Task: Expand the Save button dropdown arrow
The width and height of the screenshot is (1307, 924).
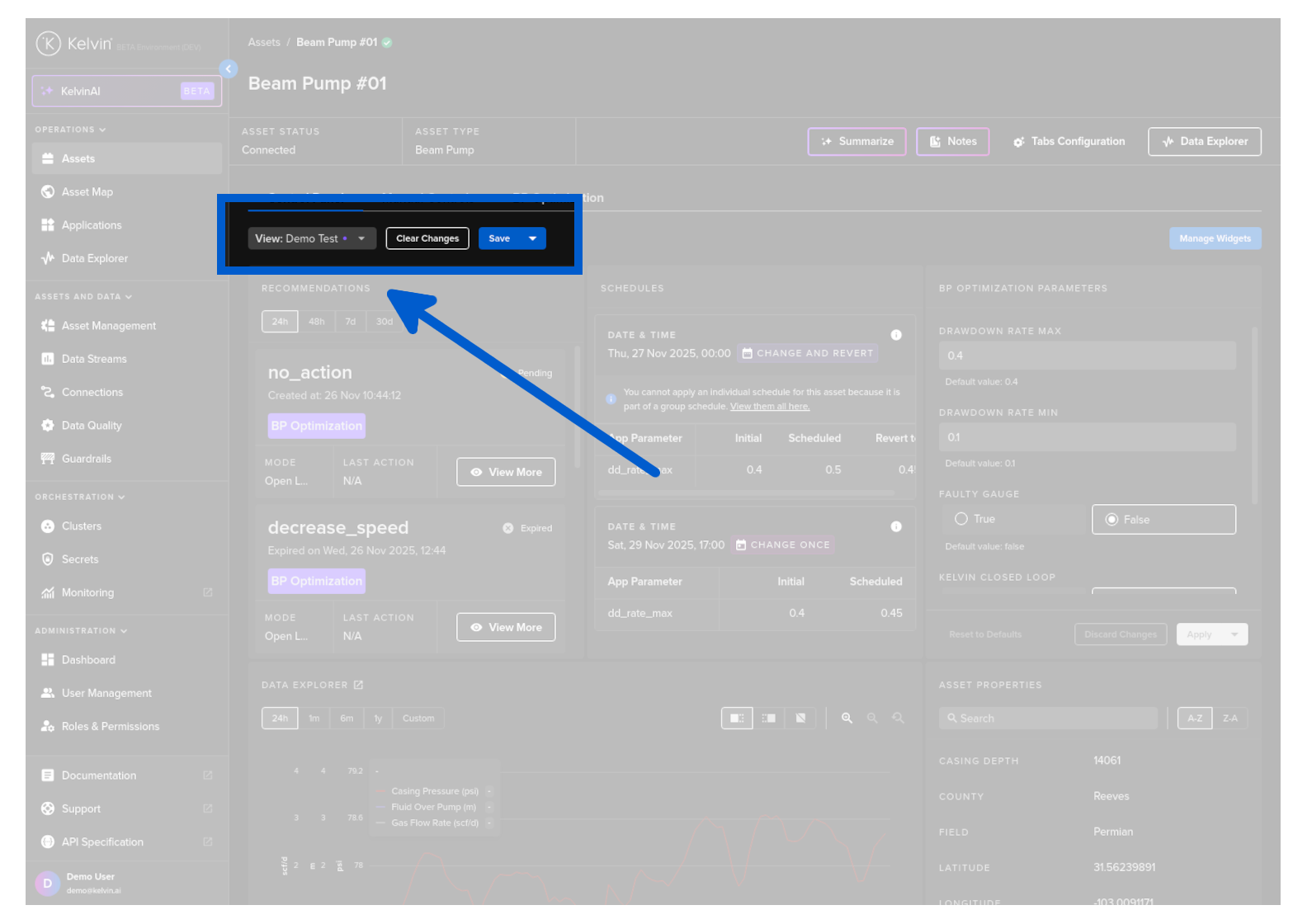Action: point(533,238)
